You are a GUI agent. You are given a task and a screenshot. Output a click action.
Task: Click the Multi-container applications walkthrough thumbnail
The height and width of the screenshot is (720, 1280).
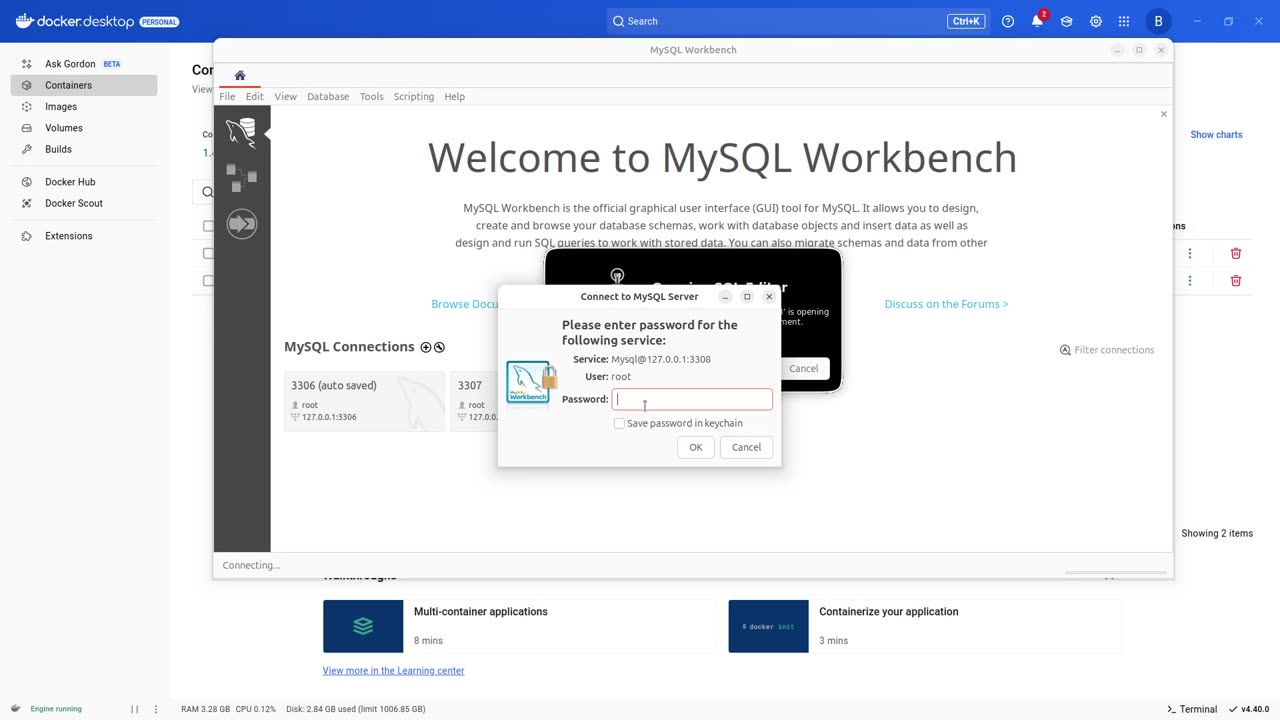point(363,626)
